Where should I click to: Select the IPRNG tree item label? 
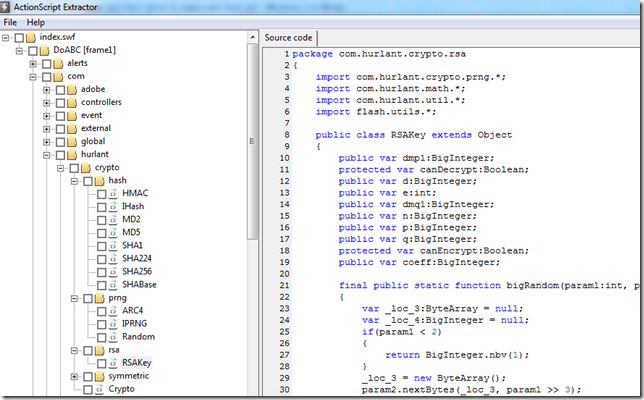(x=134, y=324)
